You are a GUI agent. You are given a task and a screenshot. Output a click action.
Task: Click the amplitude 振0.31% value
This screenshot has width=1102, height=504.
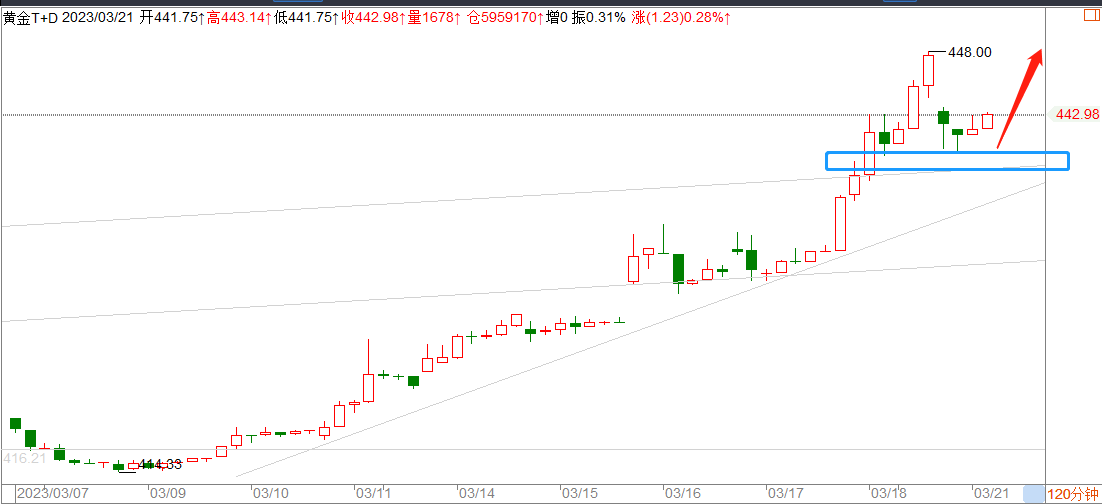click(x=598, y=18)
